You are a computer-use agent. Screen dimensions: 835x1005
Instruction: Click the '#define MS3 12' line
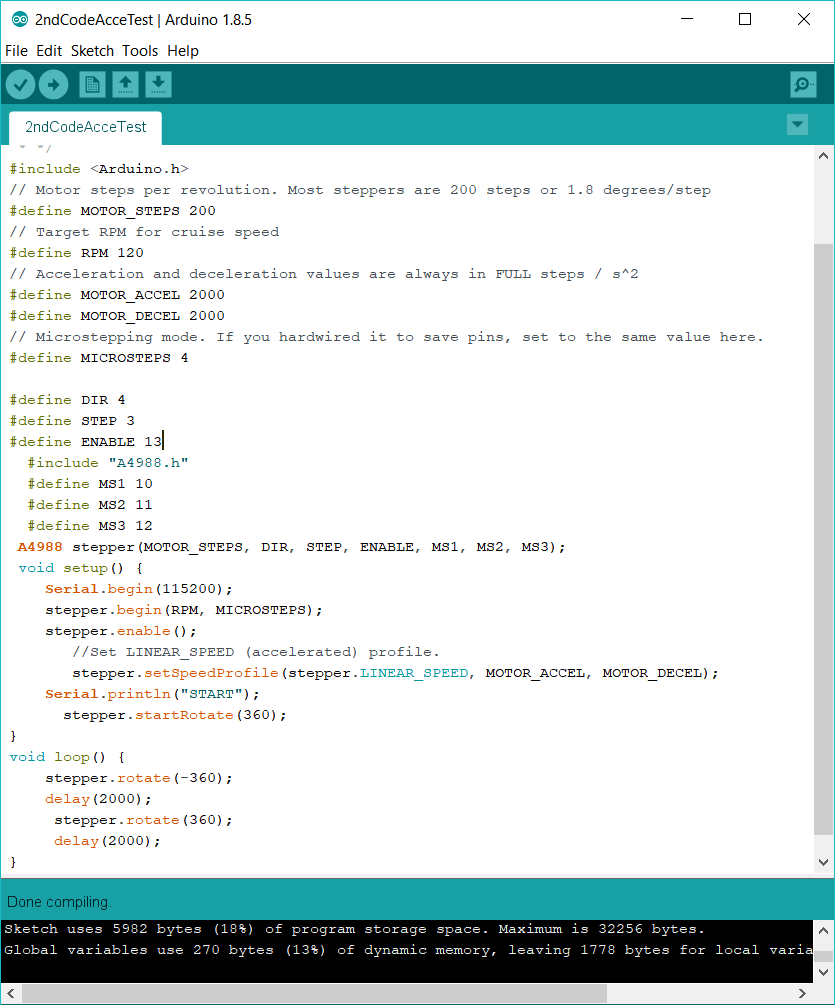tap(90, 526)
